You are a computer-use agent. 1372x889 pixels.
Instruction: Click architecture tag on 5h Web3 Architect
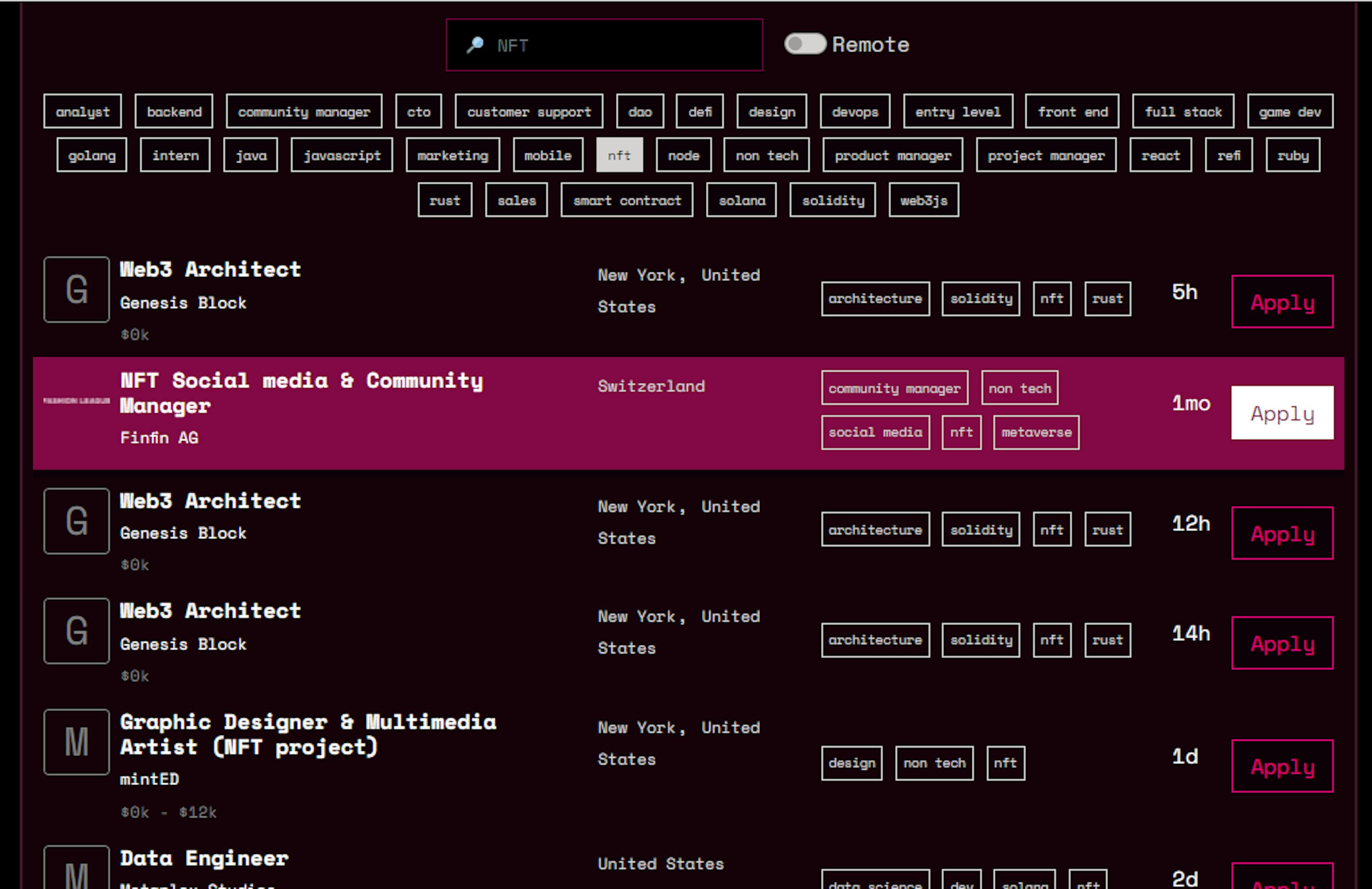(x=875, y=299)
